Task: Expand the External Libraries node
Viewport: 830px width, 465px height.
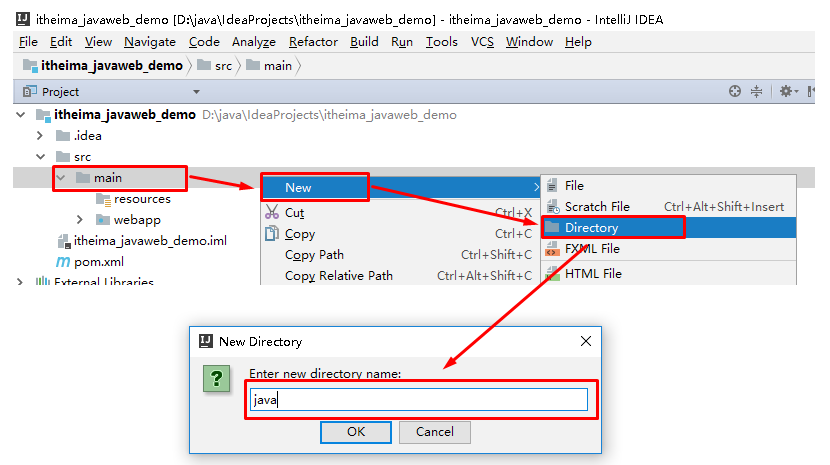Action: pyautogui.click(x=20, y=282)
